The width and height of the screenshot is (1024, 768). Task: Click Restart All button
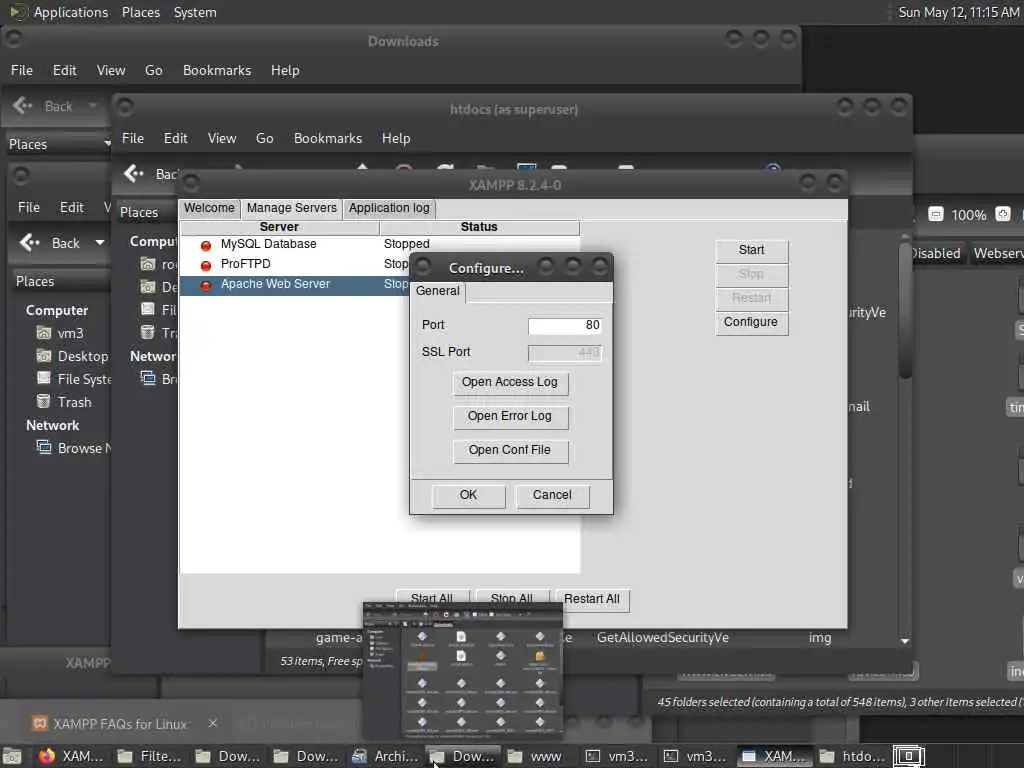(x=592, y=599)
